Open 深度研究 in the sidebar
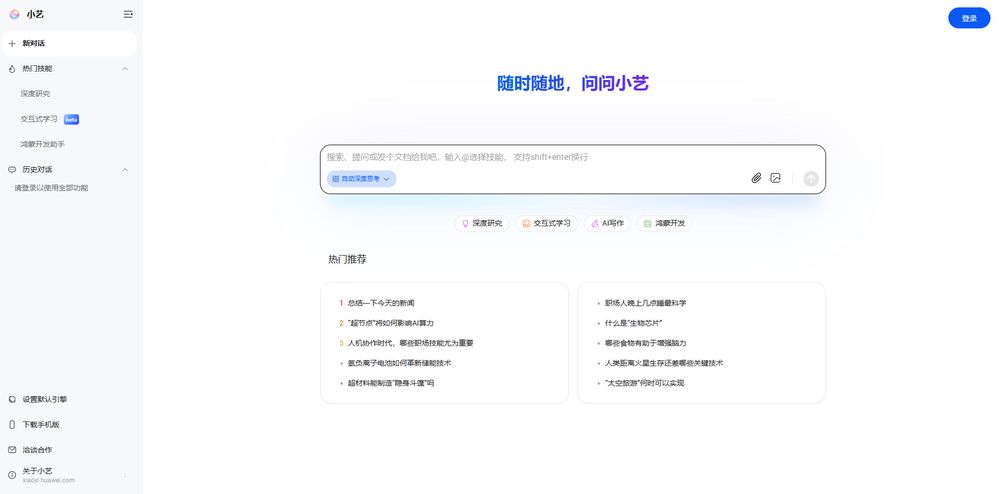This screenshot has height=494, width=1000. click(x=35, y=94)
